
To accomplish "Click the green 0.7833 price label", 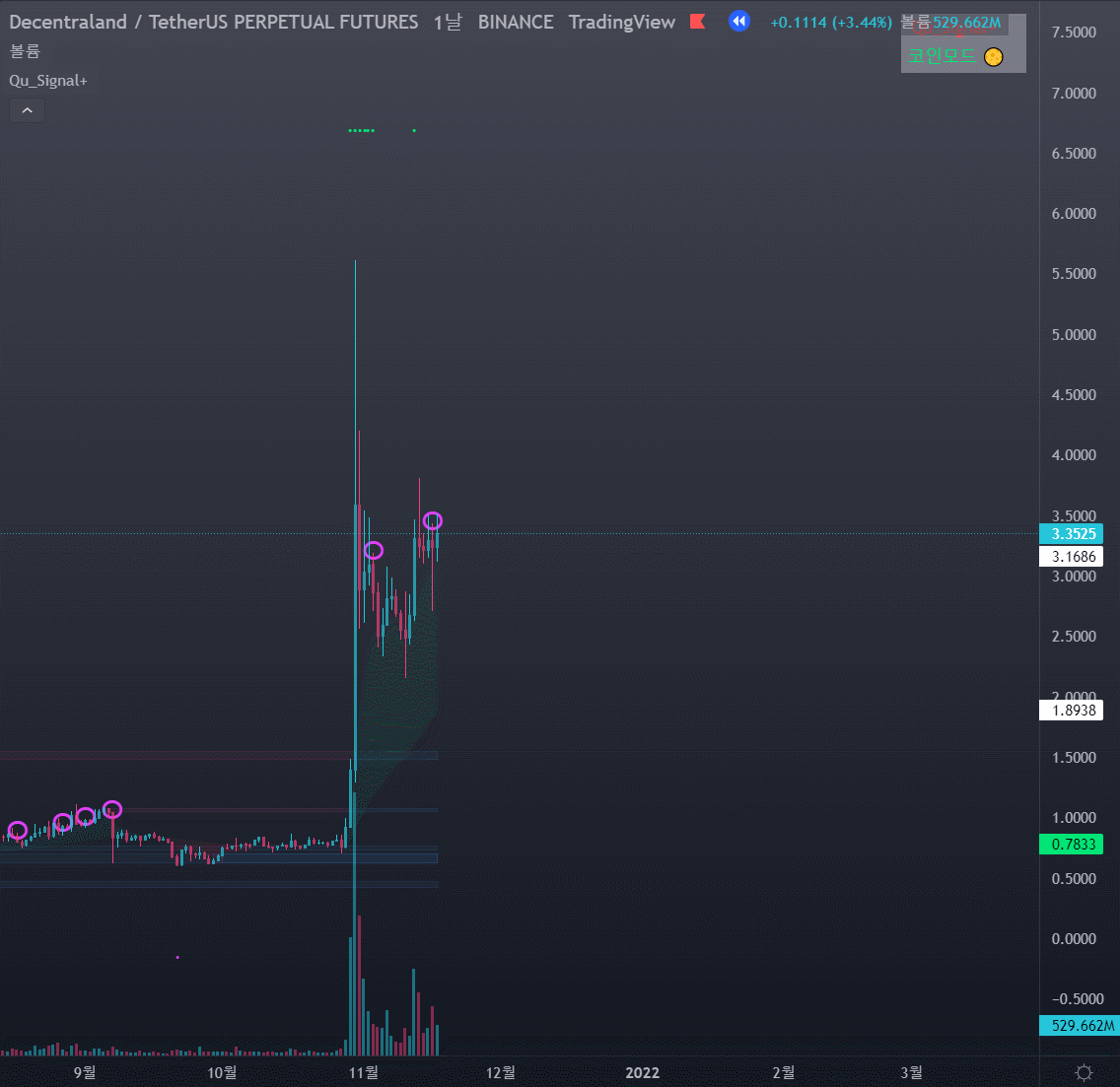I will click(x=1071, y=845).
